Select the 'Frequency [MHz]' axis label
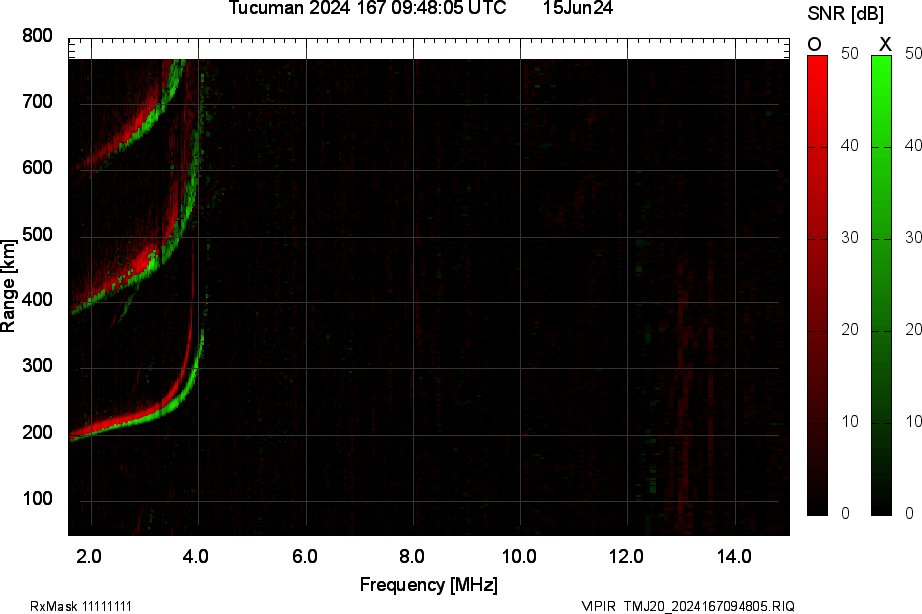 pyautogui.click(x=428, y=585)
